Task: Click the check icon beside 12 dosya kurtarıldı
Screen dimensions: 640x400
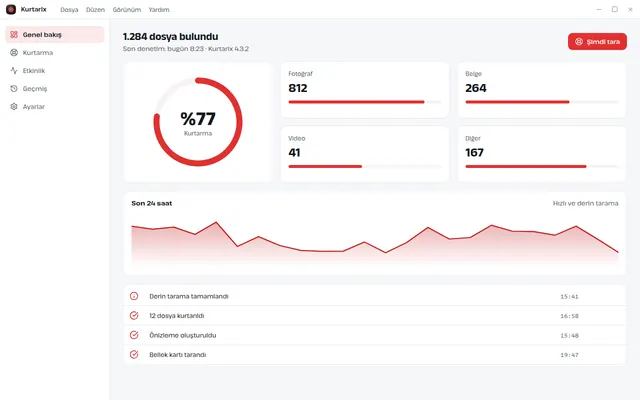Action: (x=134, y=316)
